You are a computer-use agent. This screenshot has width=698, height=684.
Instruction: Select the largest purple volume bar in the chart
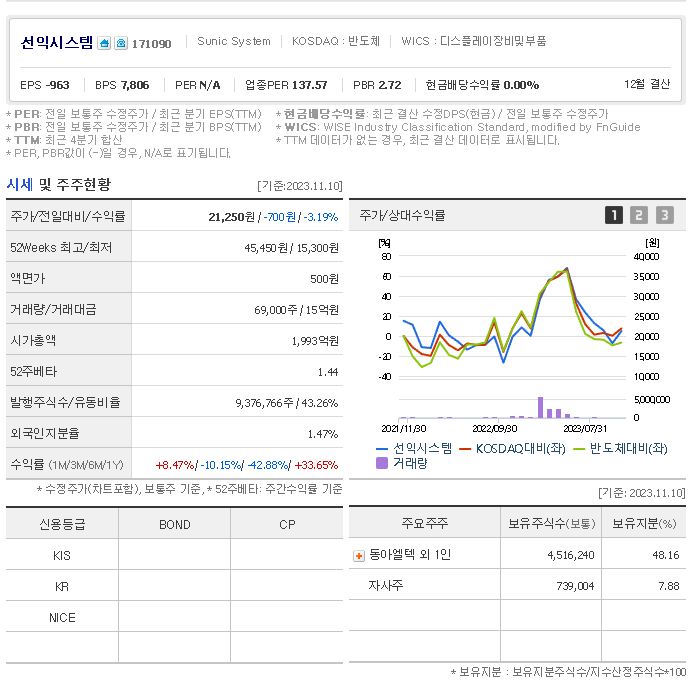pyautogui.click(x=540, y=408)
